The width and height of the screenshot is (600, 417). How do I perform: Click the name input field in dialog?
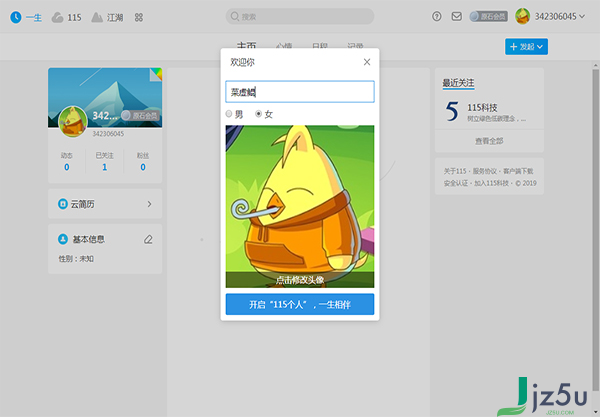click(300, 92)
